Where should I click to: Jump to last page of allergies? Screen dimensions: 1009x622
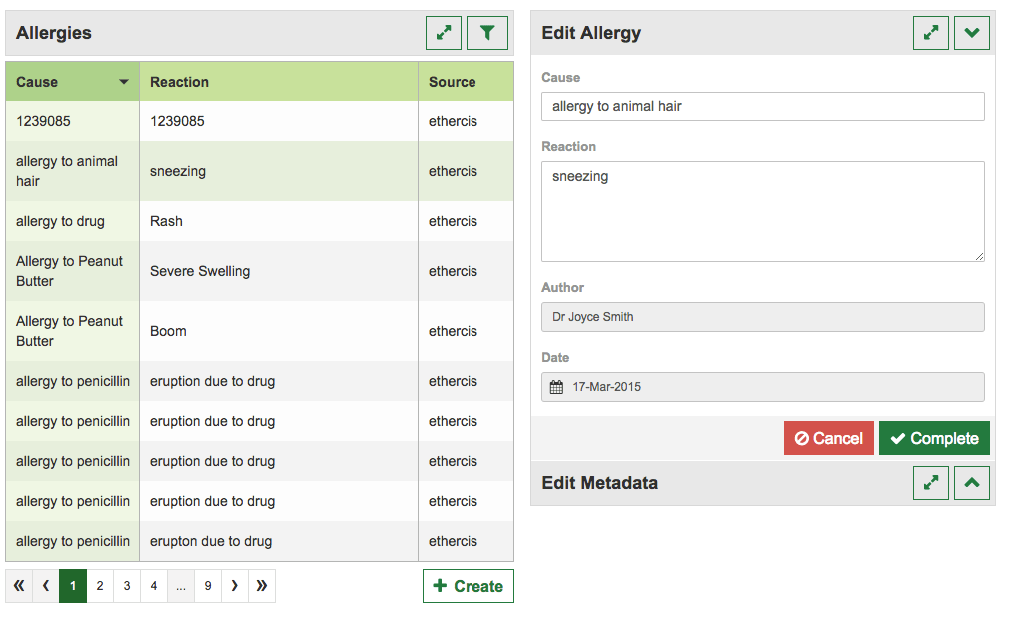[x=261, y=586]
